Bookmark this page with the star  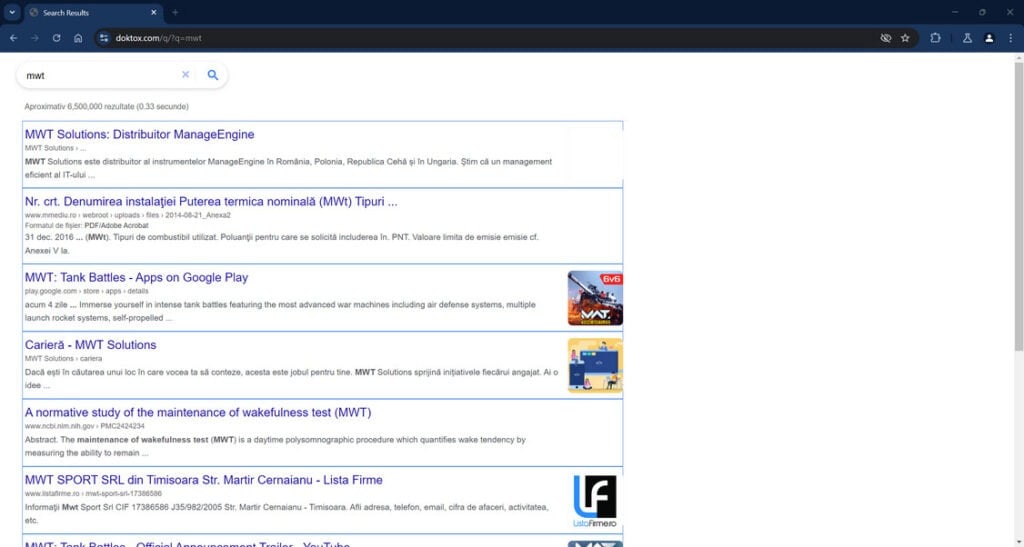pos(905,38)
